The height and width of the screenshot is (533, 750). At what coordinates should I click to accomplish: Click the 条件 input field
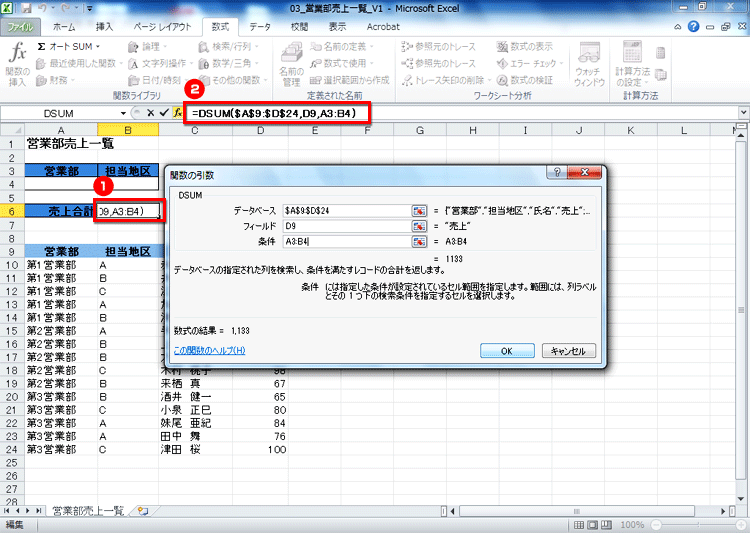pos(347,242)
